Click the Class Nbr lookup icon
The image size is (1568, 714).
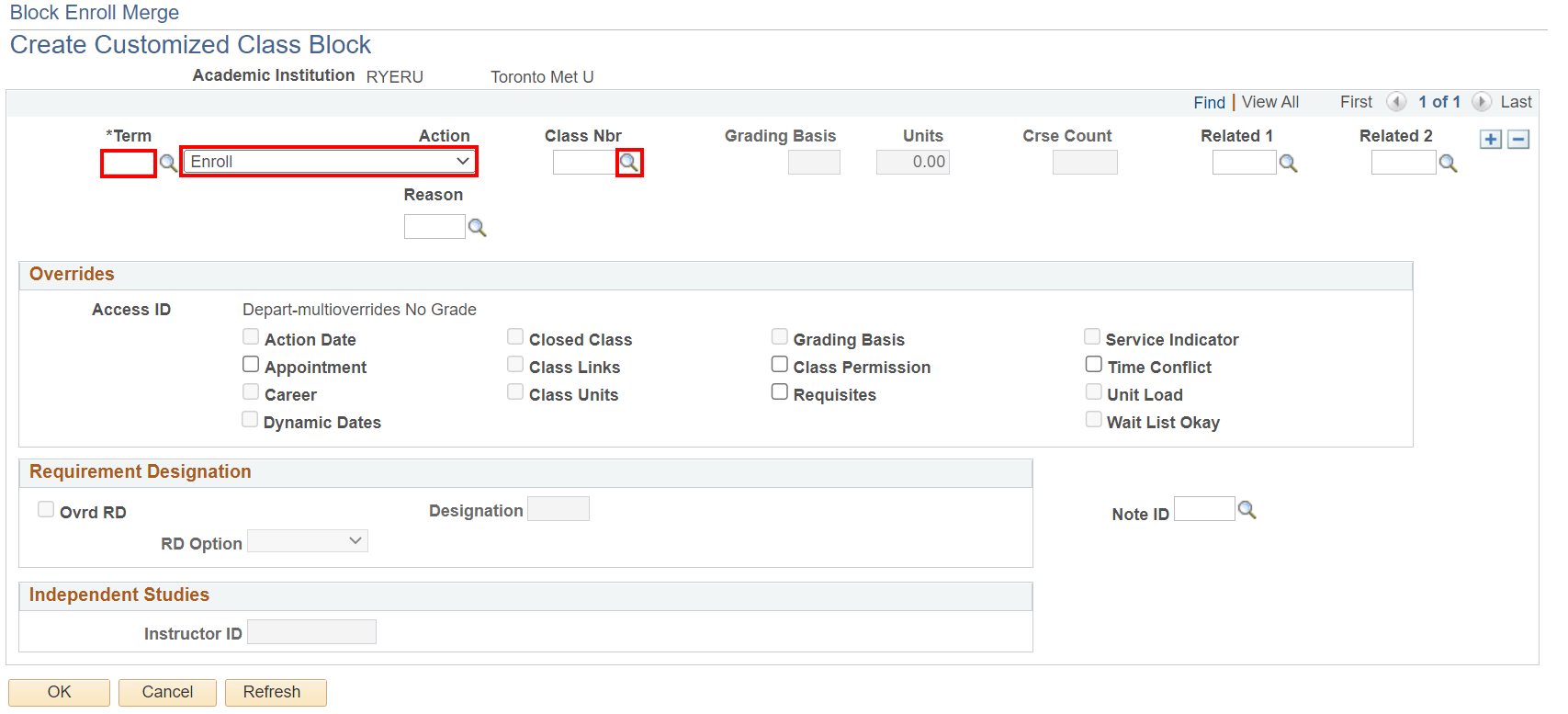(x=629, y=163)
